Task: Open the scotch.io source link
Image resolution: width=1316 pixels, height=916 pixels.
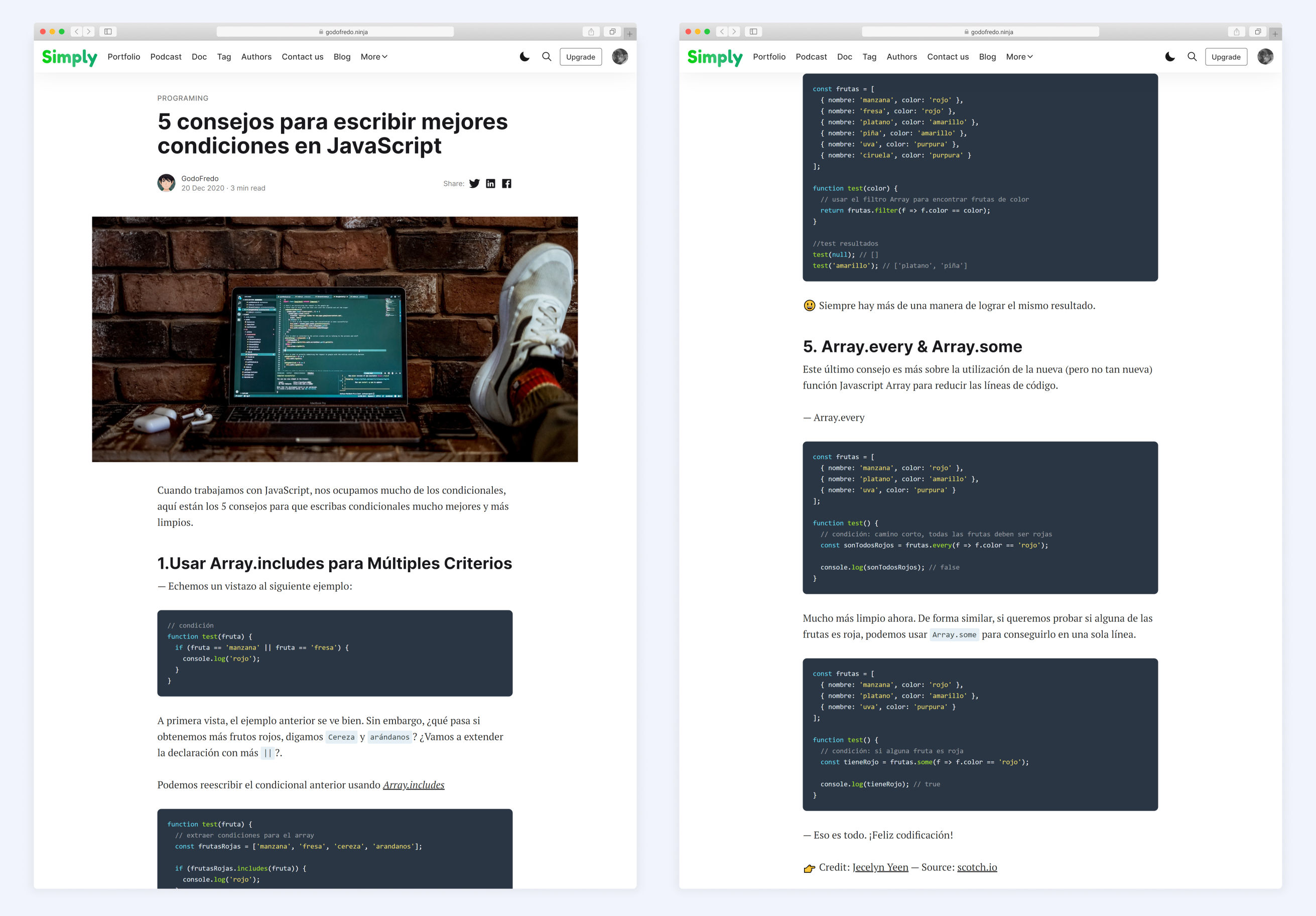Action: point(977,867)
